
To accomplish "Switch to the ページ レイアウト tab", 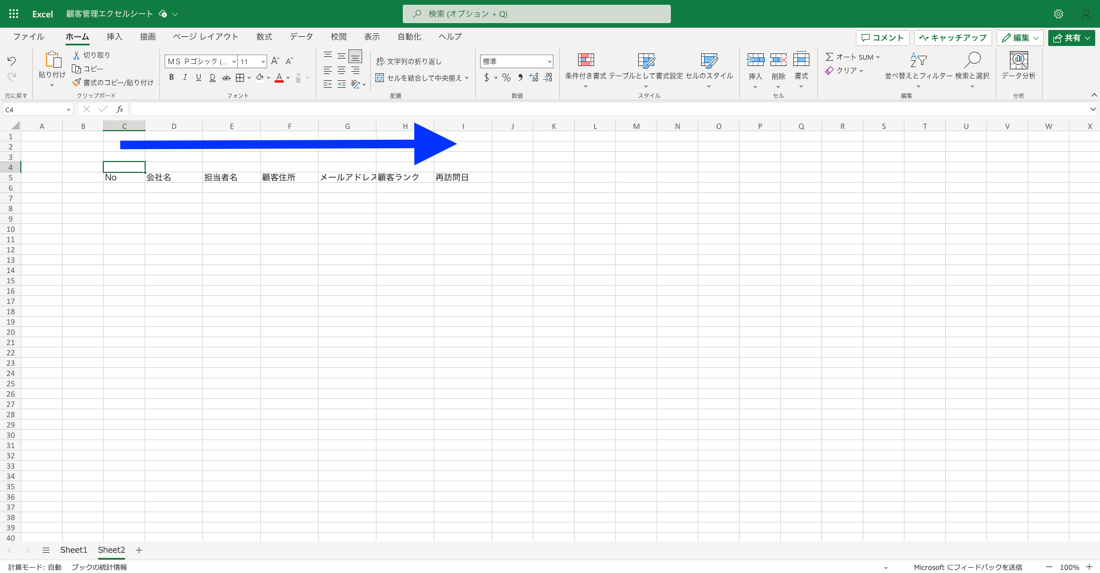I will (206, 36).
